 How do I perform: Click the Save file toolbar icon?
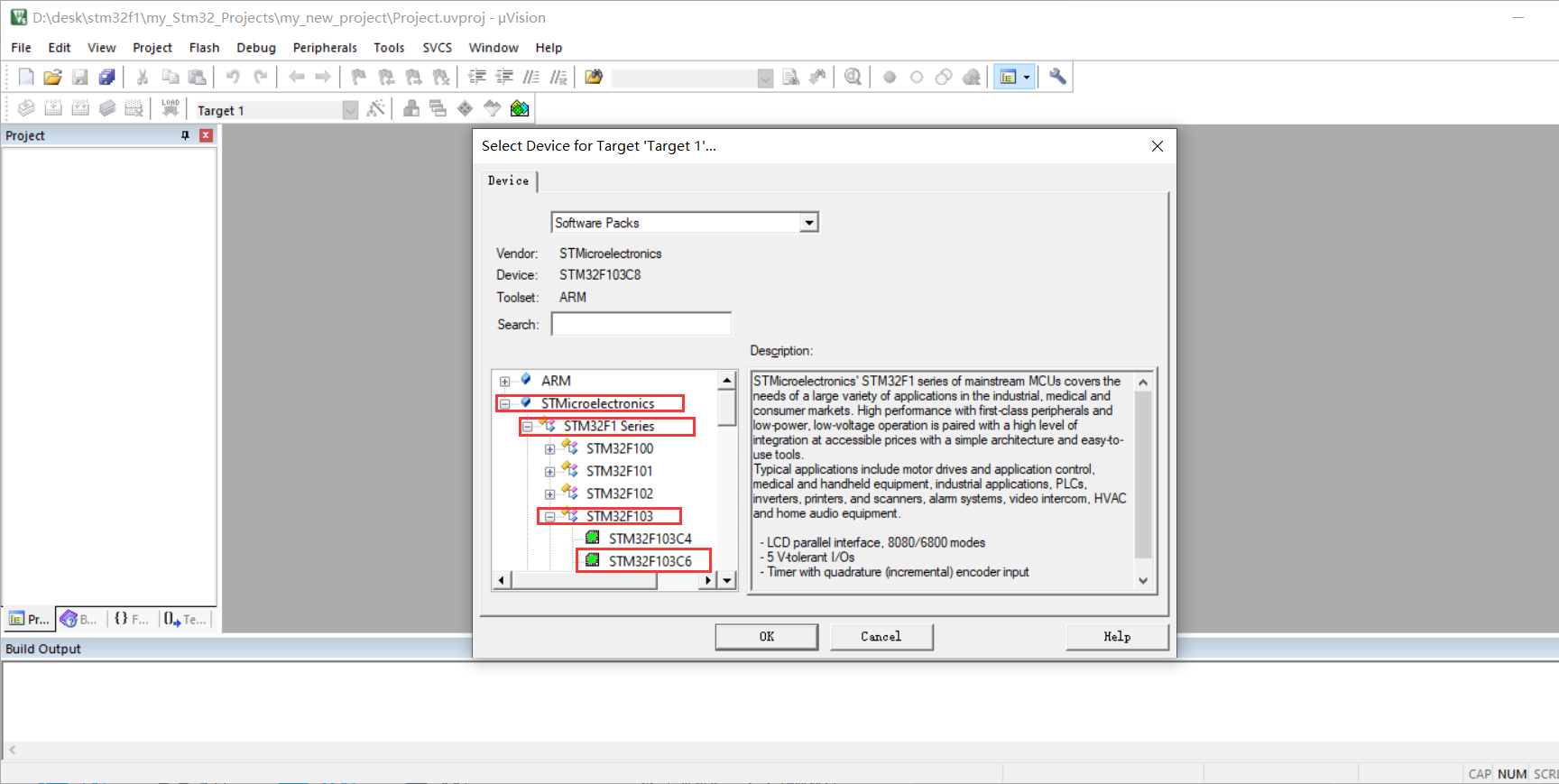(79, 77)
